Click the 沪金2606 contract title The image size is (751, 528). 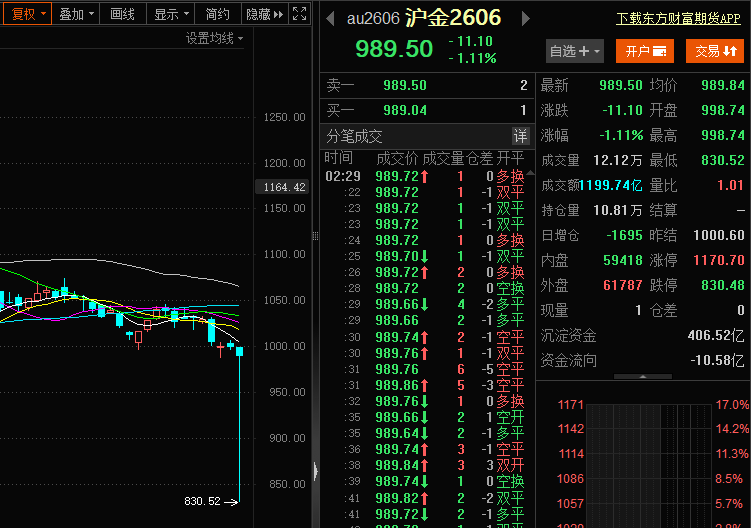pos(453,18)
